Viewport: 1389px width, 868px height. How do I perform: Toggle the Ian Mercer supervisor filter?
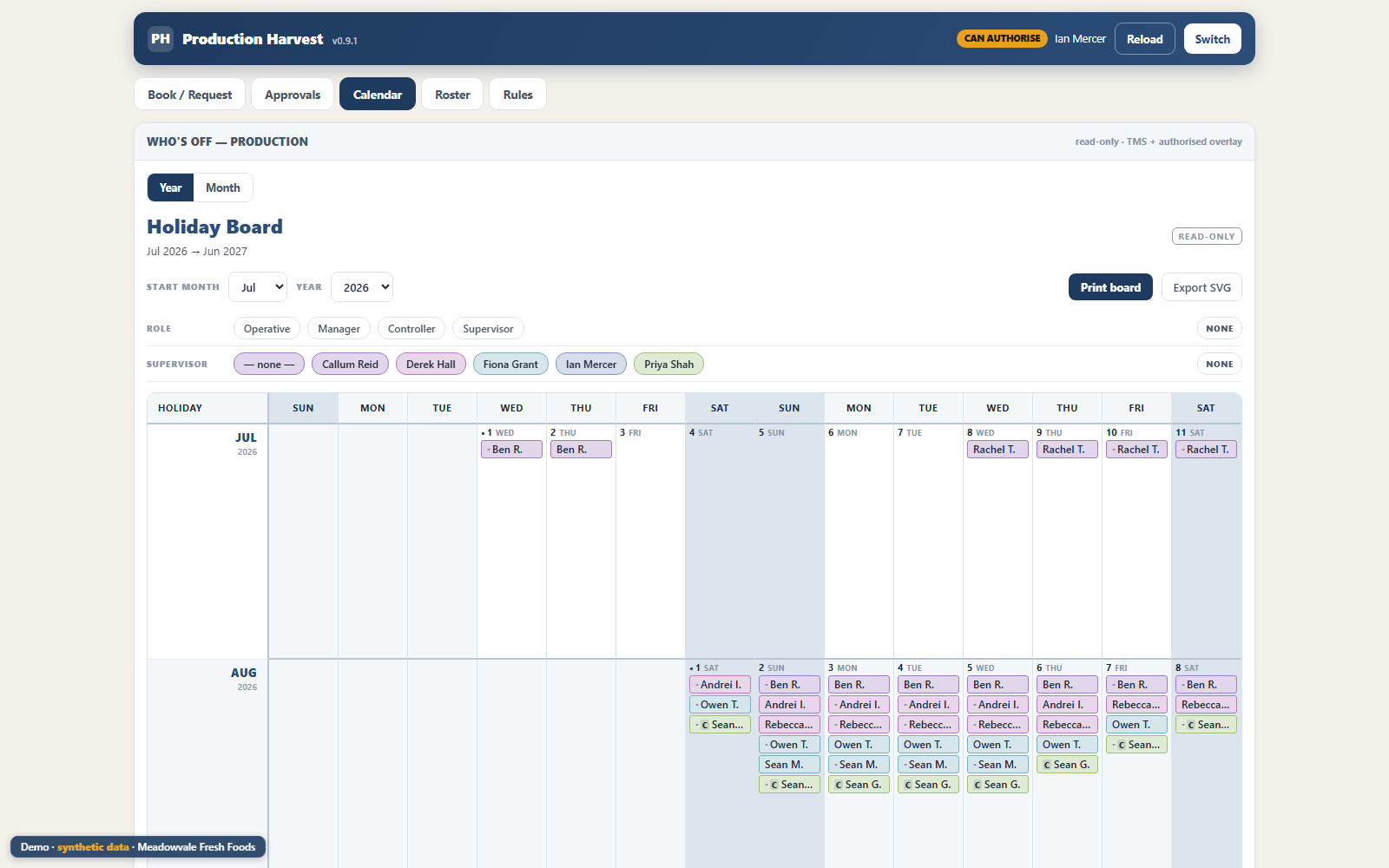coord(591,365)
